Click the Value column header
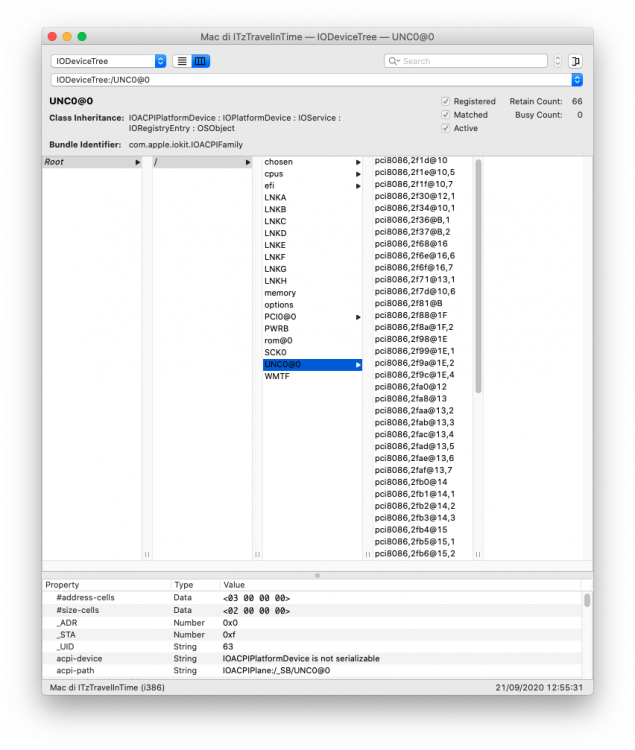The height and width of the screenshot is (750, 635). 401,585
